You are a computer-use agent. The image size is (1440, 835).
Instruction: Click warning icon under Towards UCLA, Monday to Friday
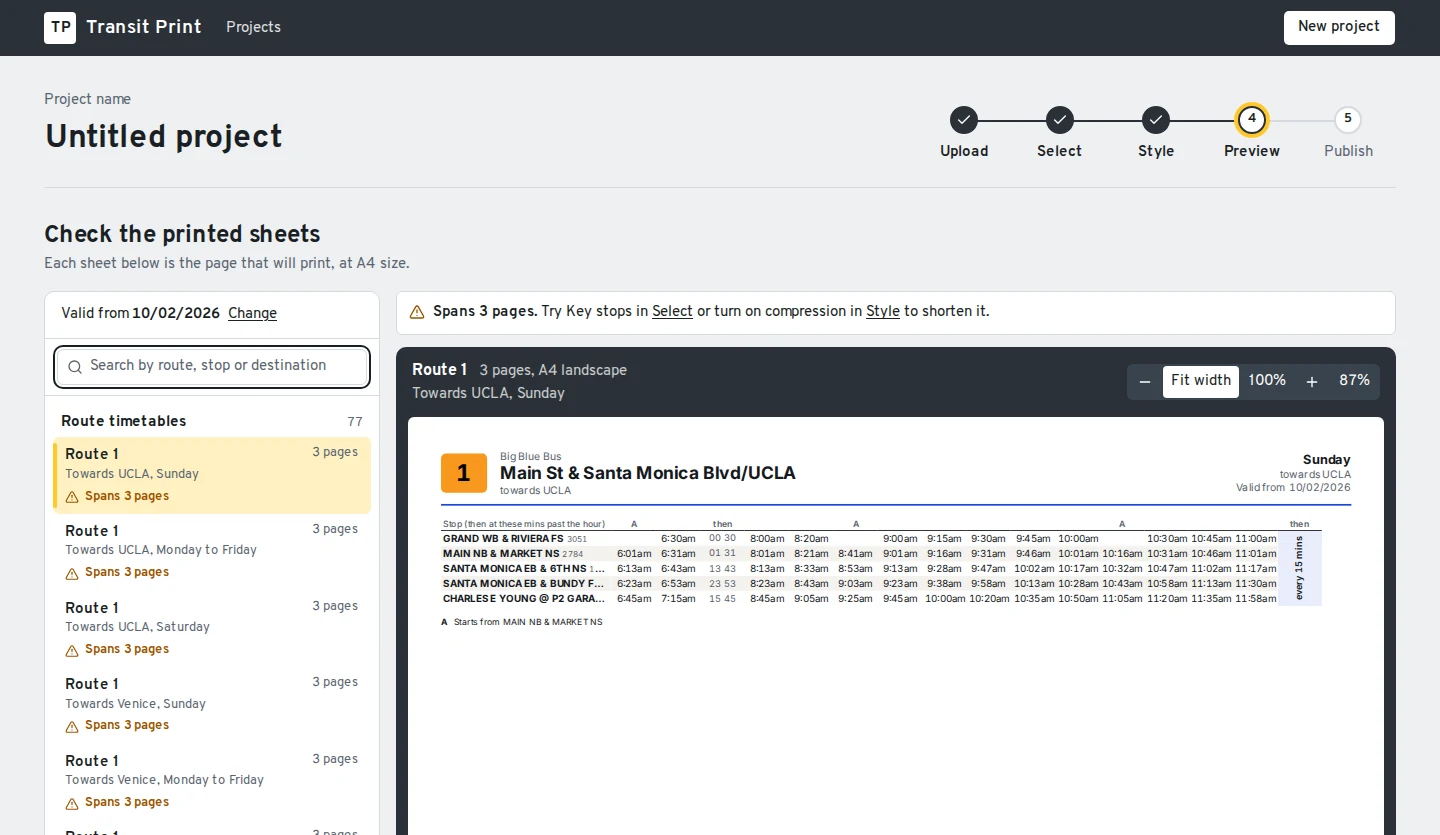72,574
